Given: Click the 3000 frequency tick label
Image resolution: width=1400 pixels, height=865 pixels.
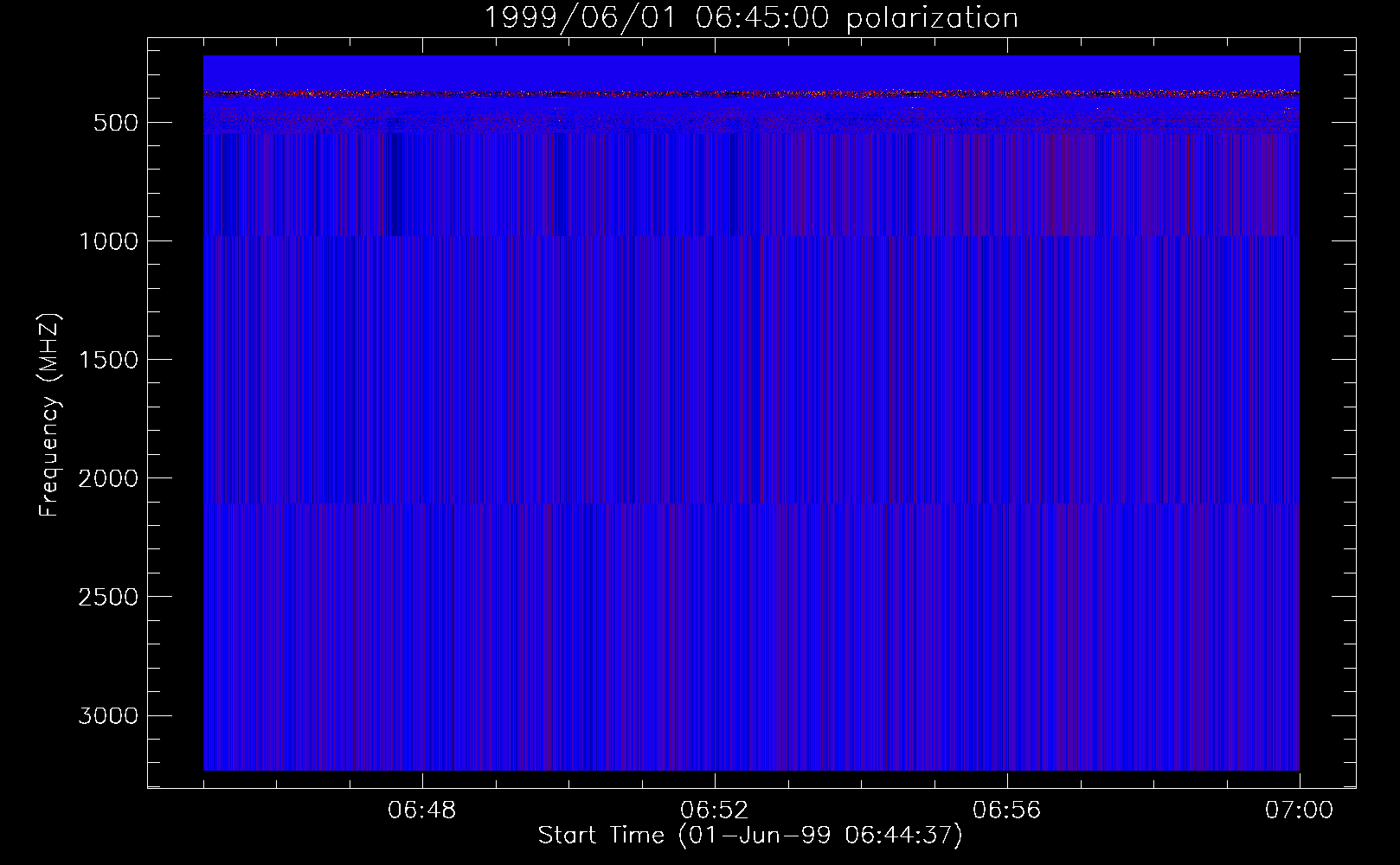Looking at the screenshot, I should point(108,716).
